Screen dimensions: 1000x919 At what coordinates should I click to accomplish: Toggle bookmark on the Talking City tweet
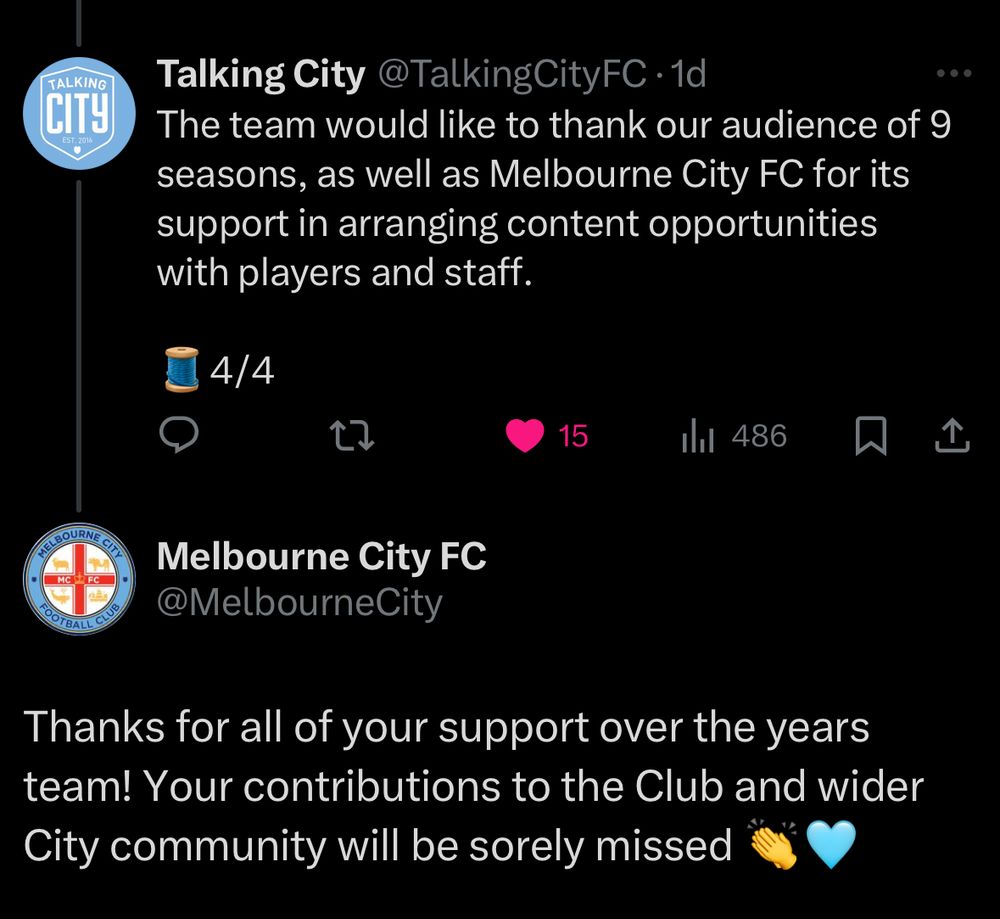pyautogui.click(x=870, y=437)
